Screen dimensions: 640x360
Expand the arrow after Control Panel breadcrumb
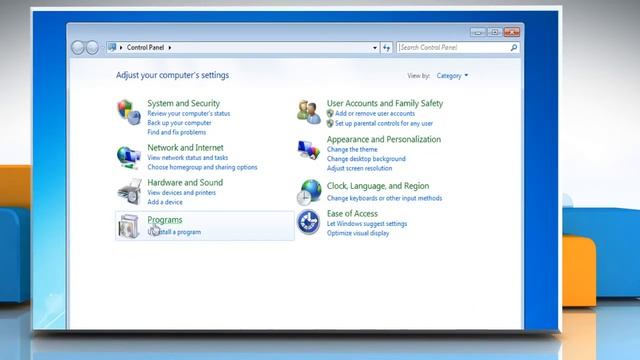pos(170,48)
